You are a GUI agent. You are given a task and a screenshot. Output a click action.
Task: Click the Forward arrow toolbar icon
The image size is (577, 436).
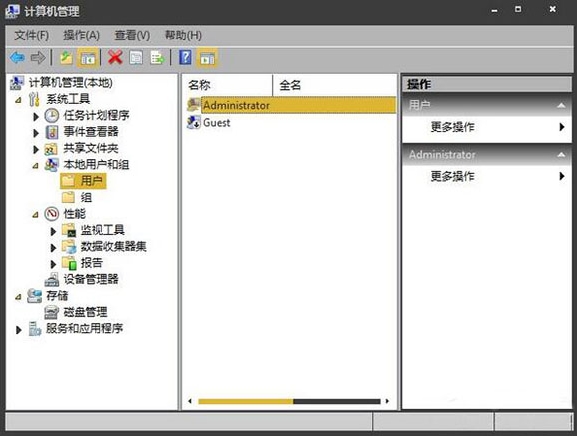(x=38, y=58)
